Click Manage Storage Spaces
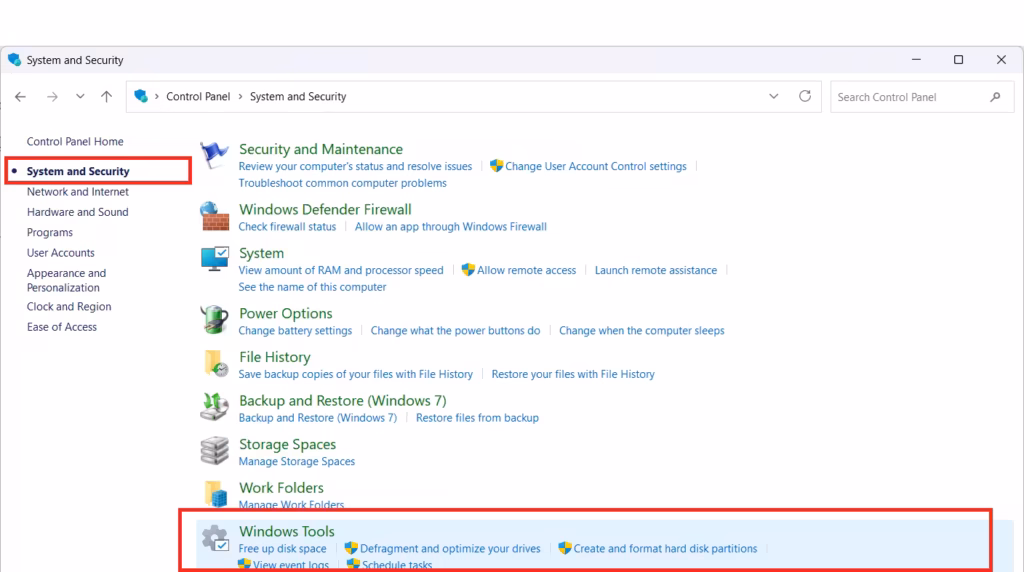The height and width of the screenshot is (572, 1024). click(296, 462)
